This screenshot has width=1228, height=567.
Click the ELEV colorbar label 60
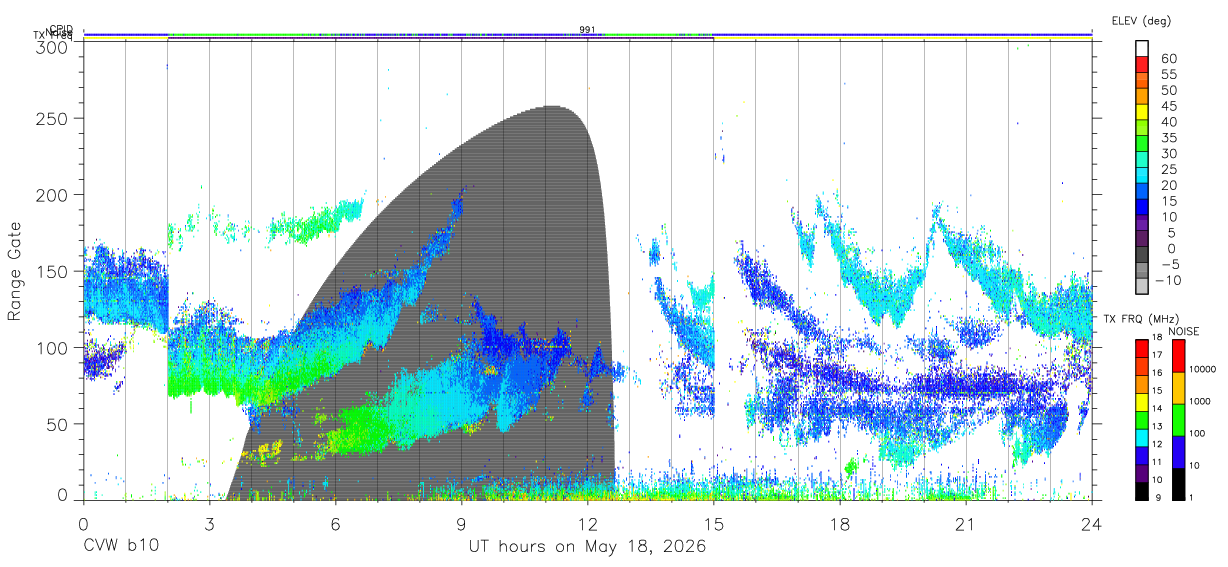tap(1167, 58)
